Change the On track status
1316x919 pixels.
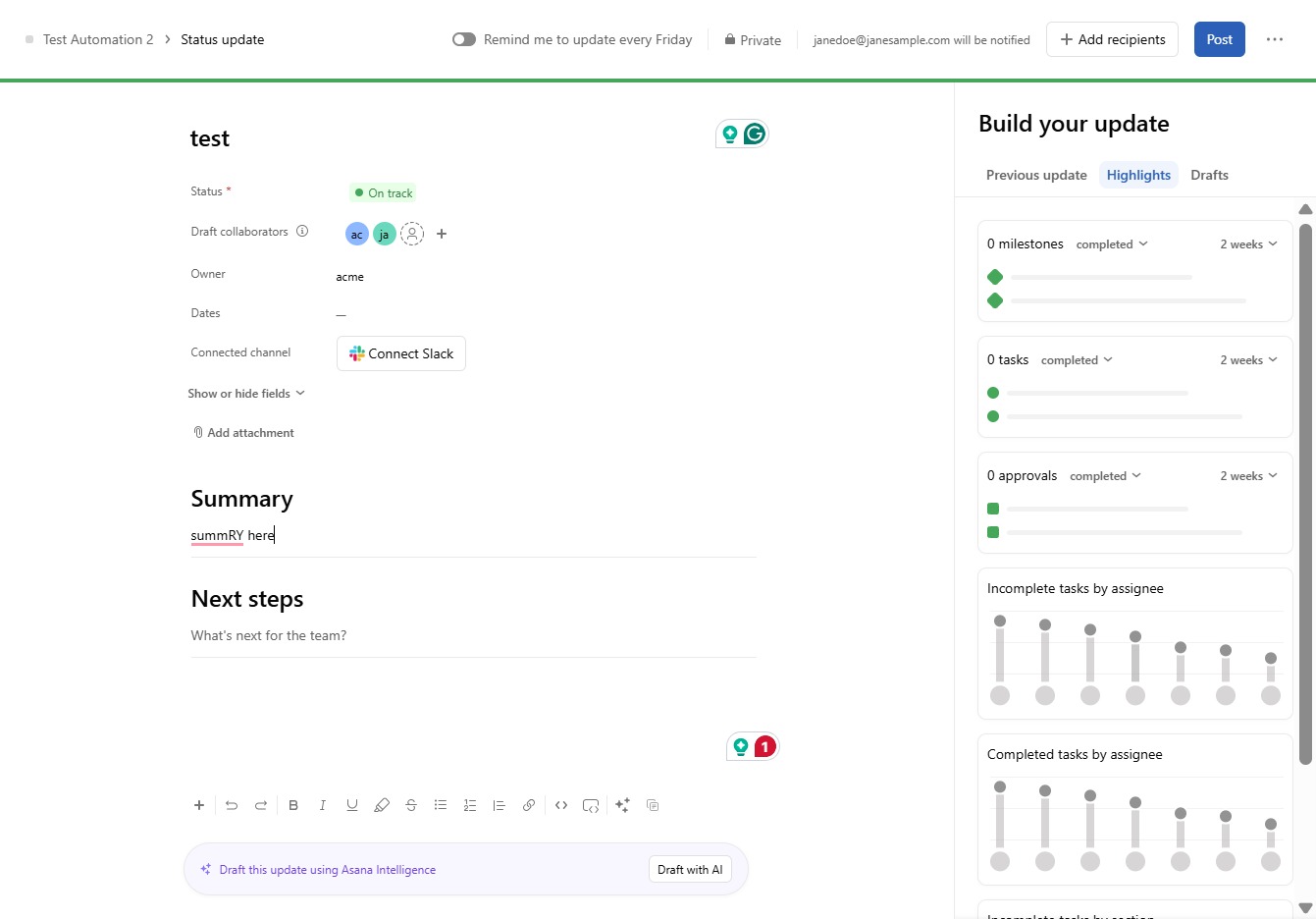click(383, 193)
